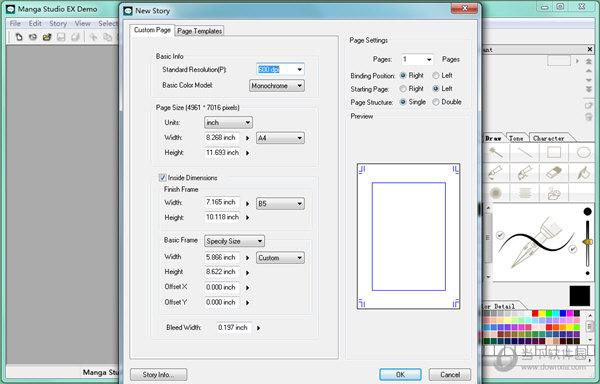Click the Bleed Width 0.197 inch field
600x384 pixels.
coord(234,327)
